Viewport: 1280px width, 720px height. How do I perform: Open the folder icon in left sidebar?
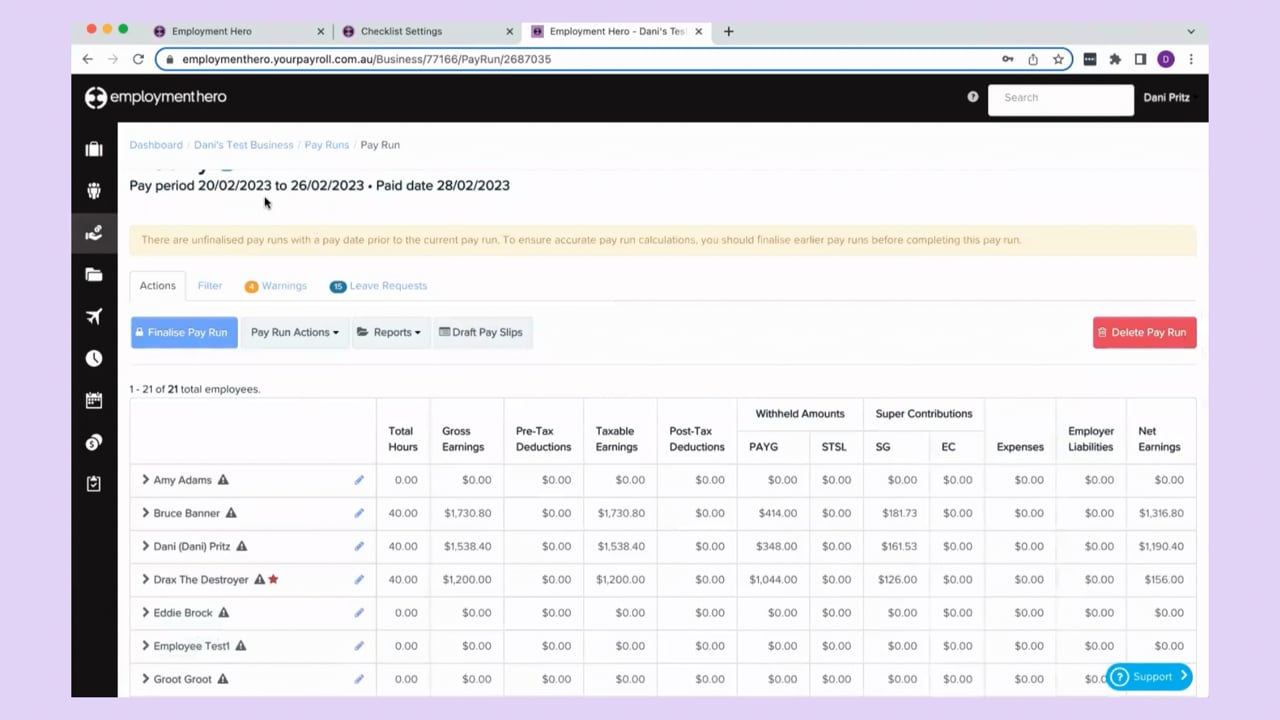tap(94, 275)
